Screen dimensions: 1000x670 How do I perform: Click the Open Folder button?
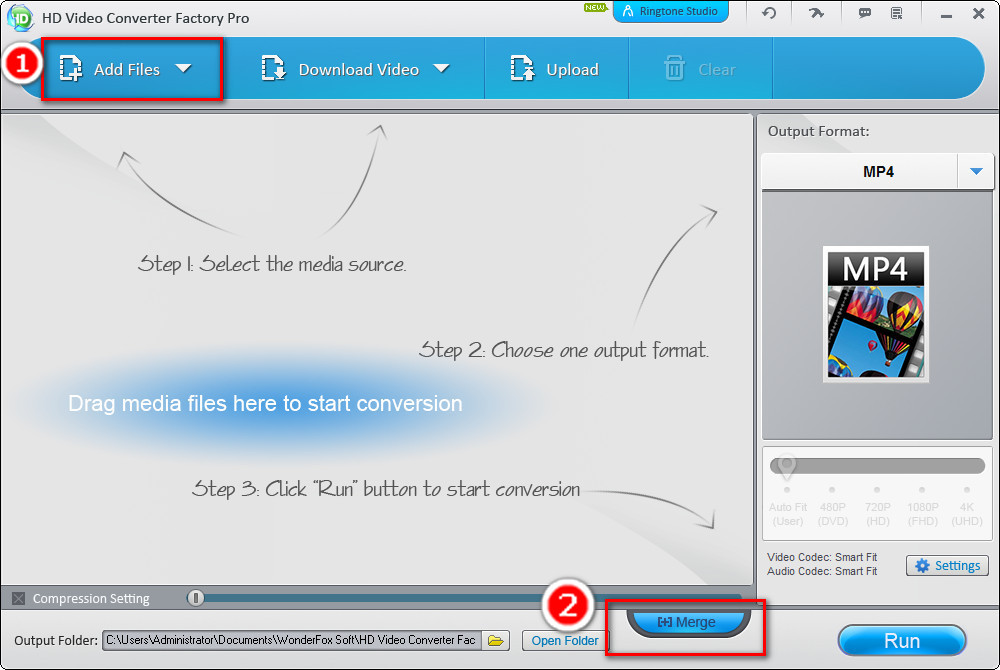pyautogui.click(x=565, y=641)
